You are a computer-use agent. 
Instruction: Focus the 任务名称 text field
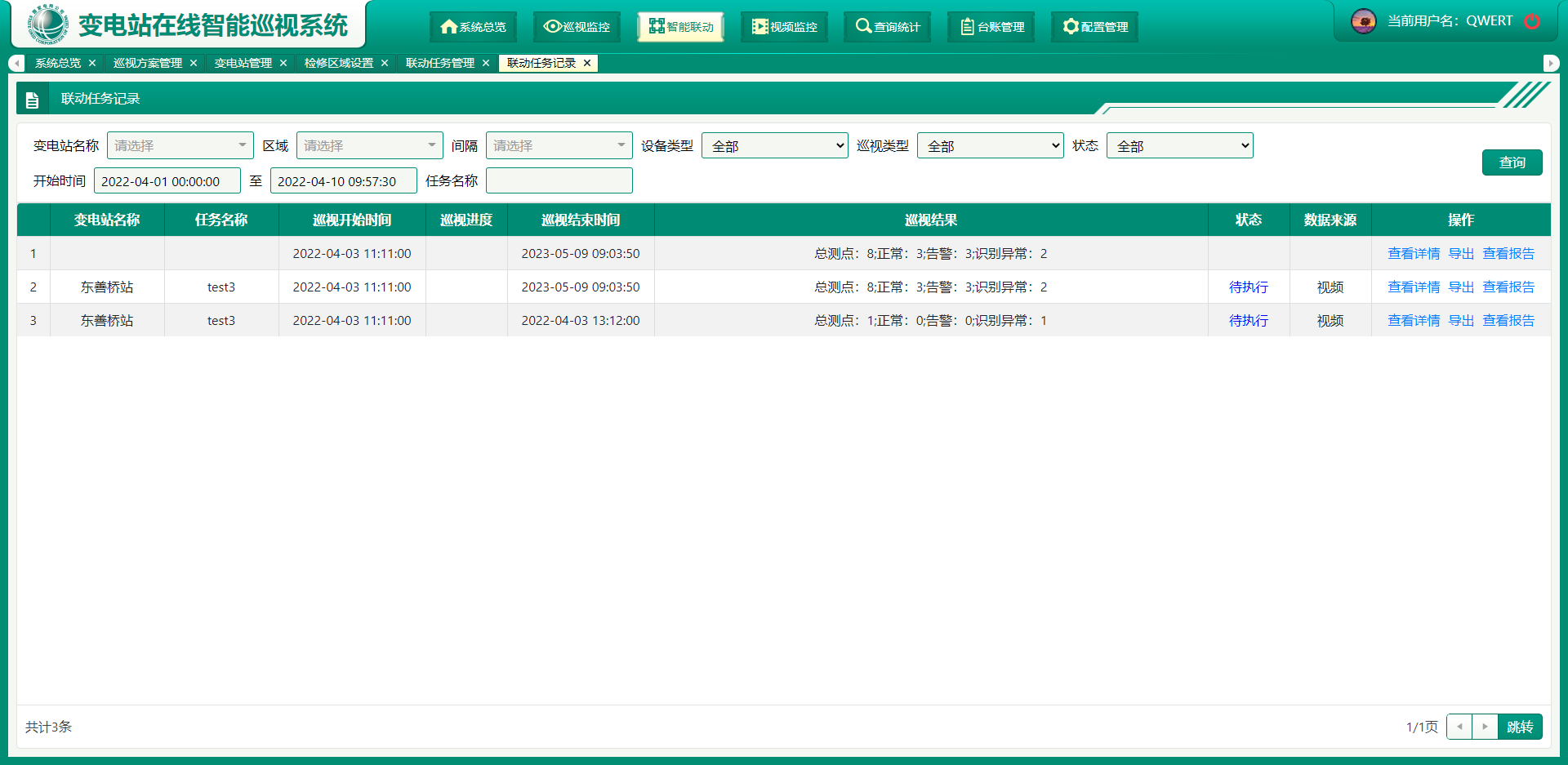(559, 180)
